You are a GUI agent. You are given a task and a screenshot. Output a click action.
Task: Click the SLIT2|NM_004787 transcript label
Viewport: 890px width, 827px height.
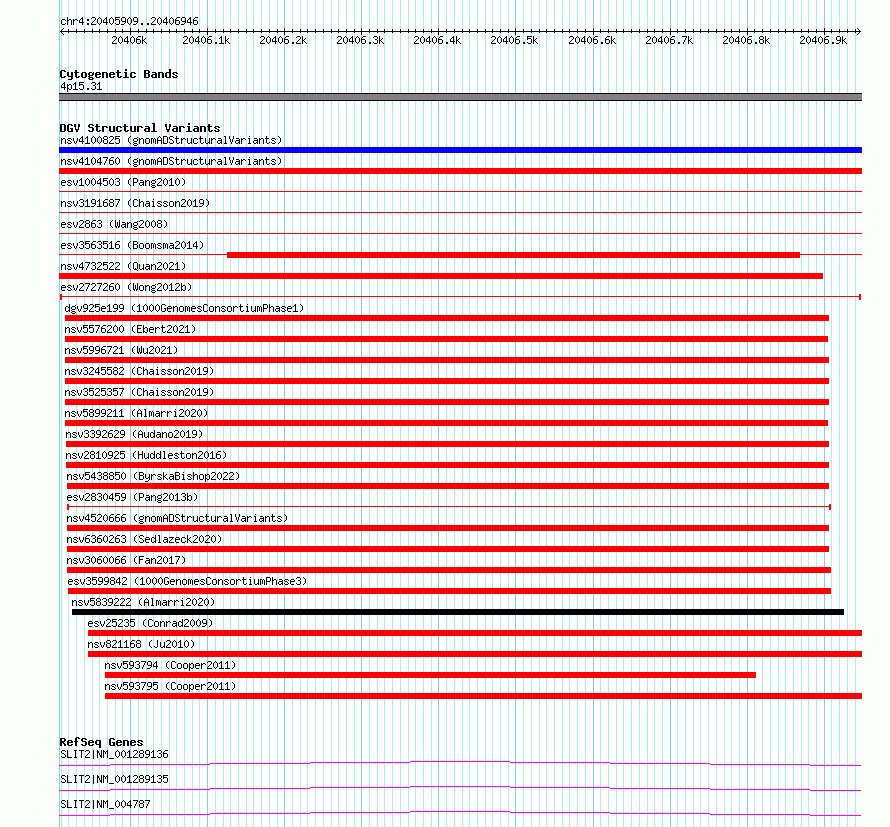pos(105,804)
